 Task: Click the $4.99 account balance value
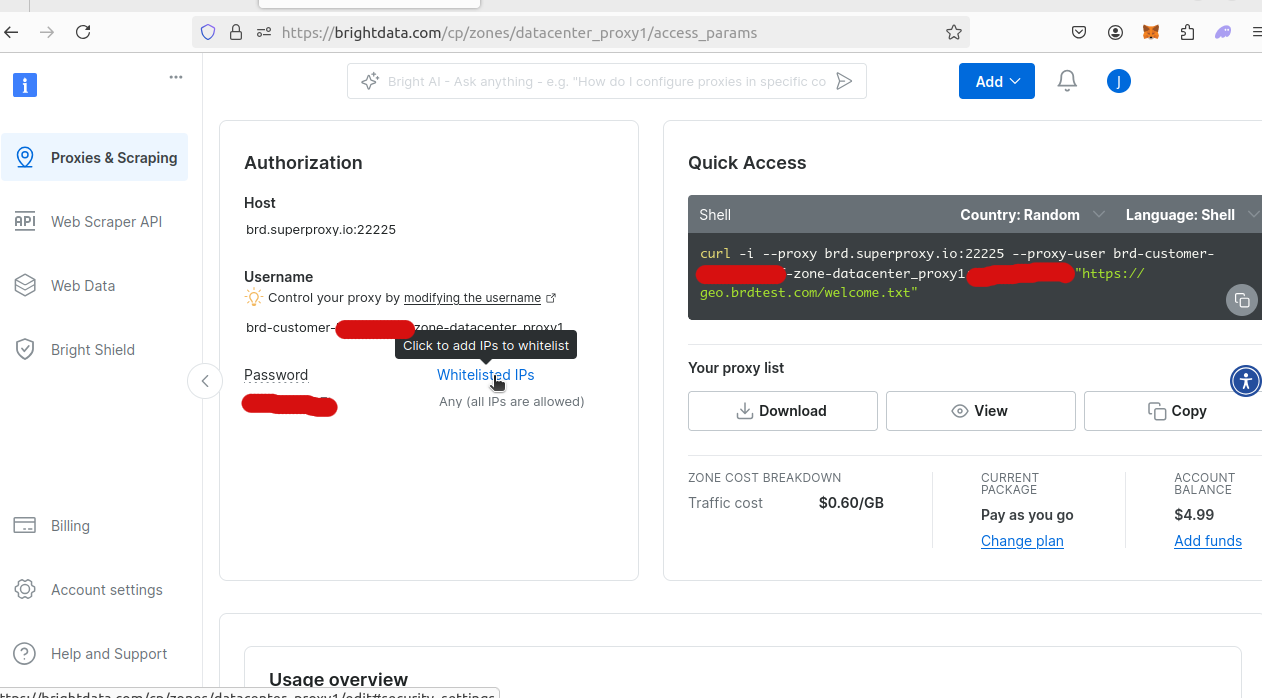1194,515
